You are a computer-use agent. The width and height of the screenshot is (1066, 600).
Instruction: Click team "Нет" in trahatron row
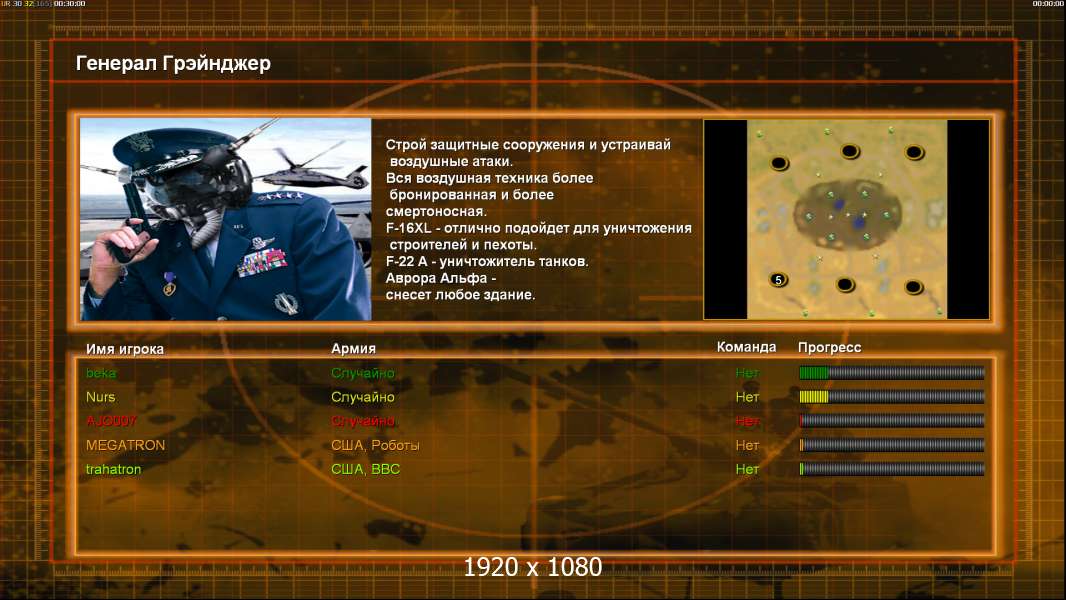[747, 469]
